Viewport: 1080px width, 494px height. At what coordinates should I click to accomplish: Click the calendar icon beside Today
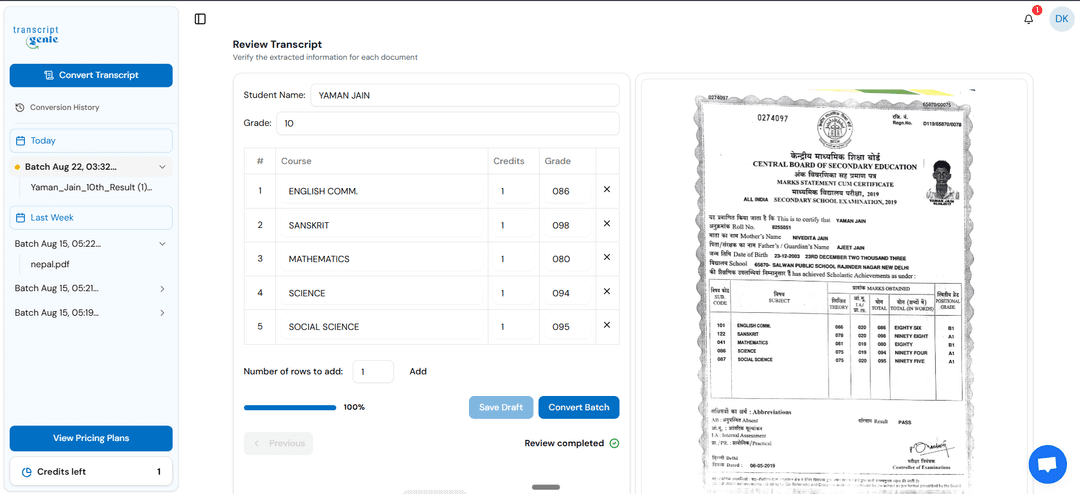tap(20, 141)
